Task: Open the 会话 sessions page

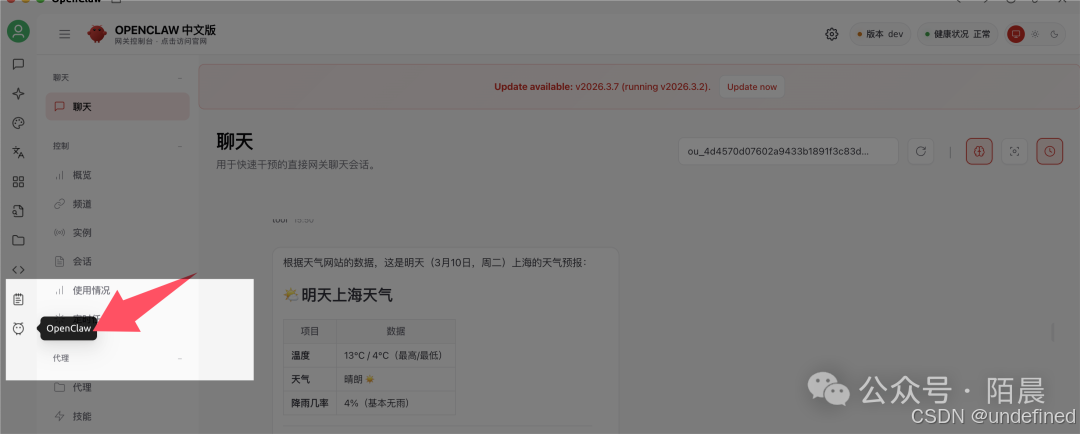Action: coord(118,262)
